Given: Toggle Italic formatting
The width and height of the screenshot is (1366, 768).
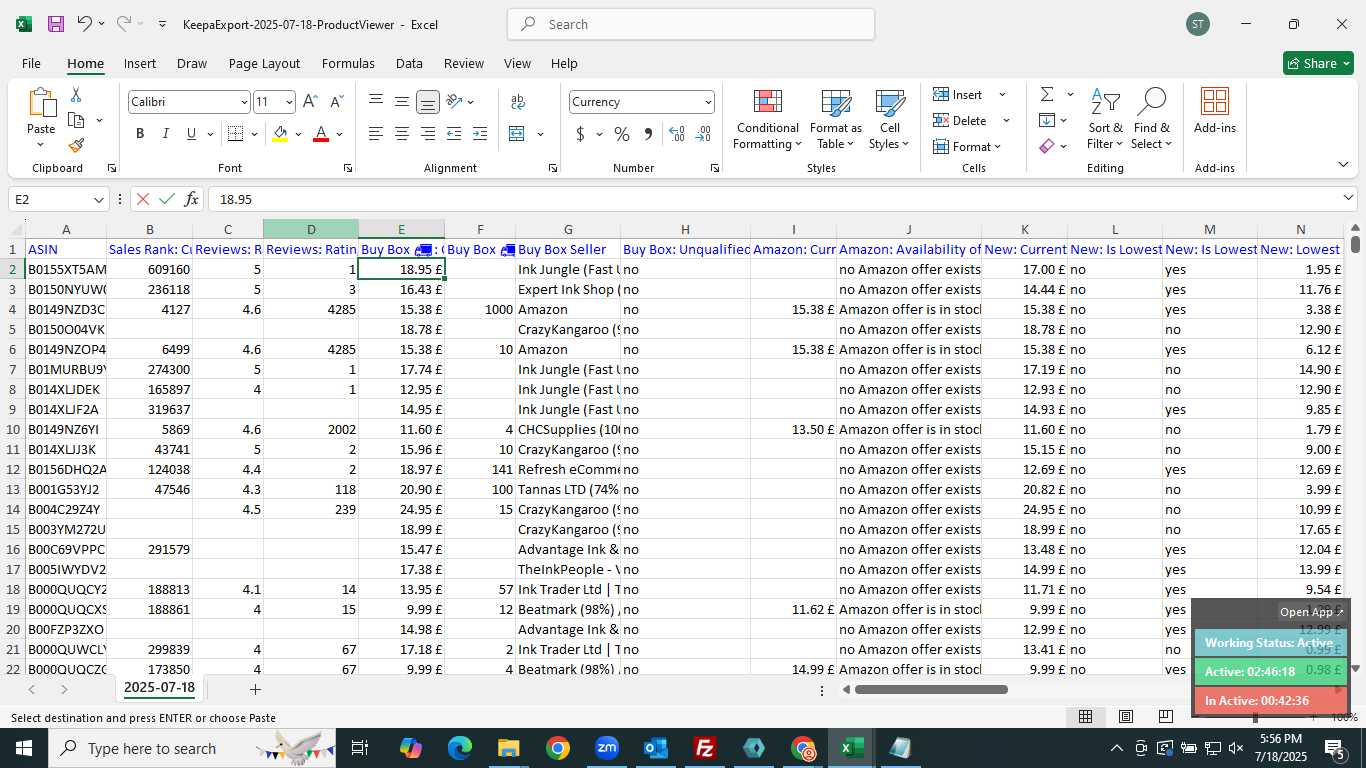Looking at the screenshot, I should pos(165,134).
